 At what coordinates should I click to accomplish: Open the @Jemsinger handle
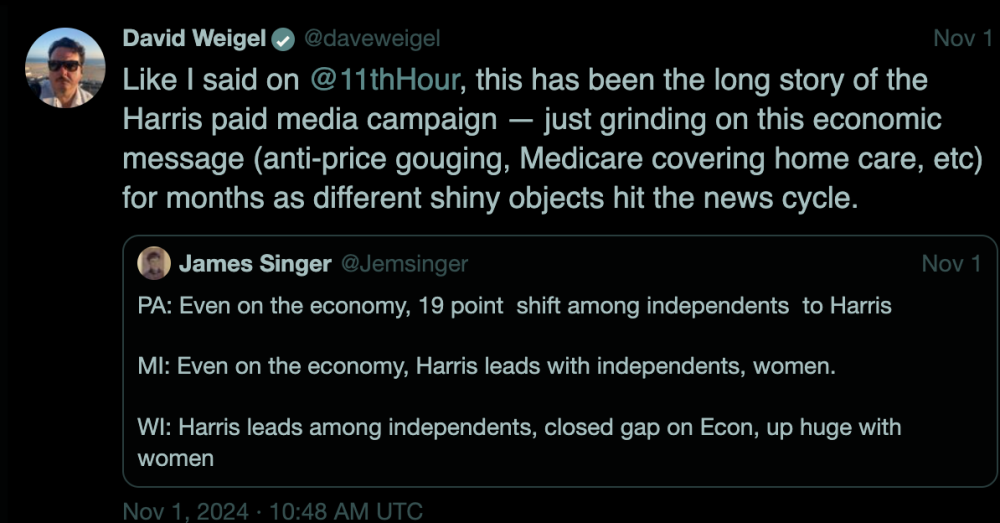click(x=404, y=264)
